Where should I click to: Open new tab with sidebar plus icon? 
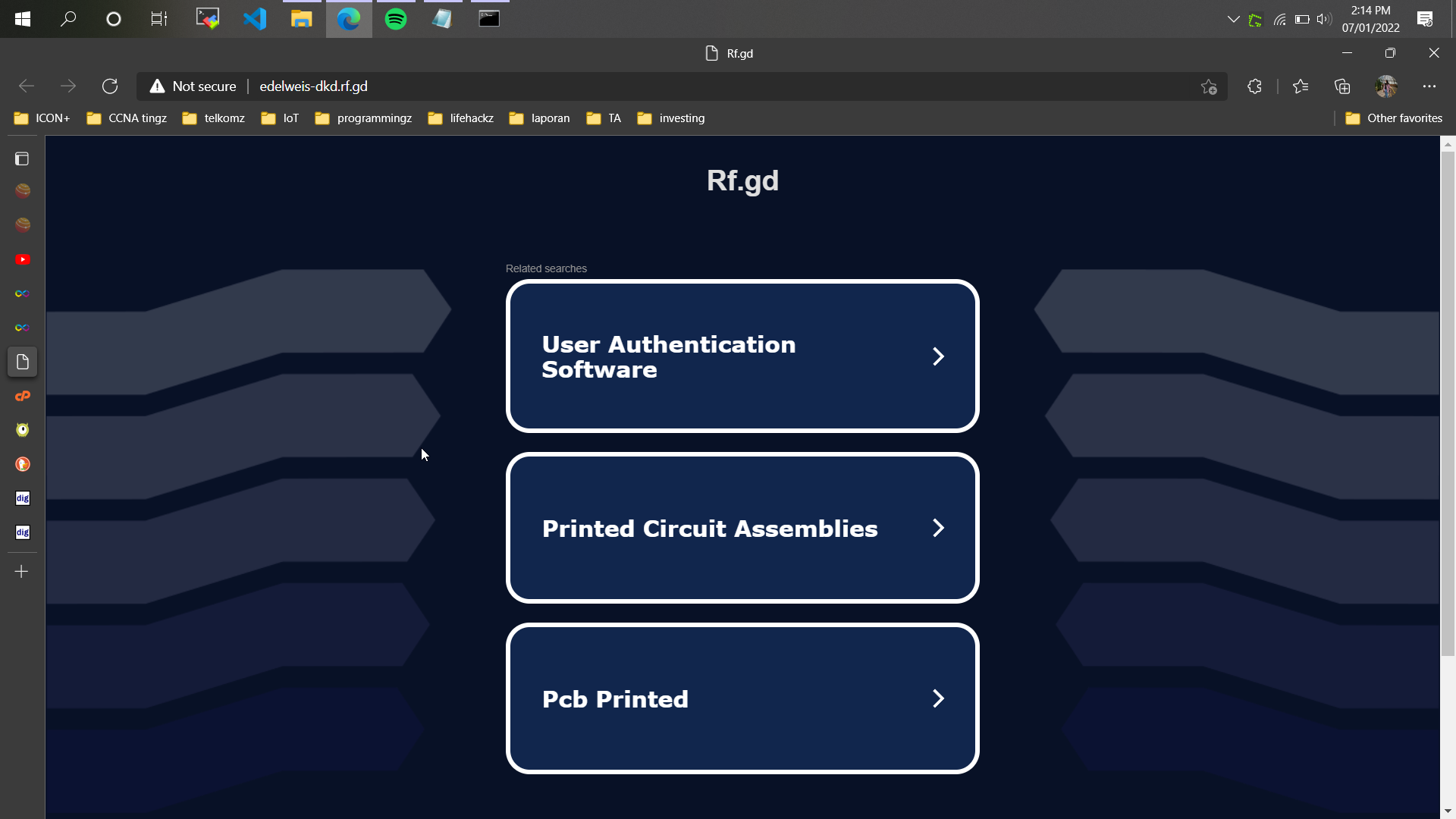tap(22, 572)
